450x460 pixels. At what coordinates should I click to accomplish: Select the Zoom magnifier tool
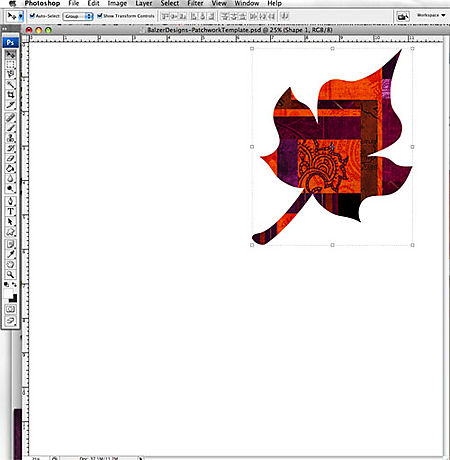10,275
